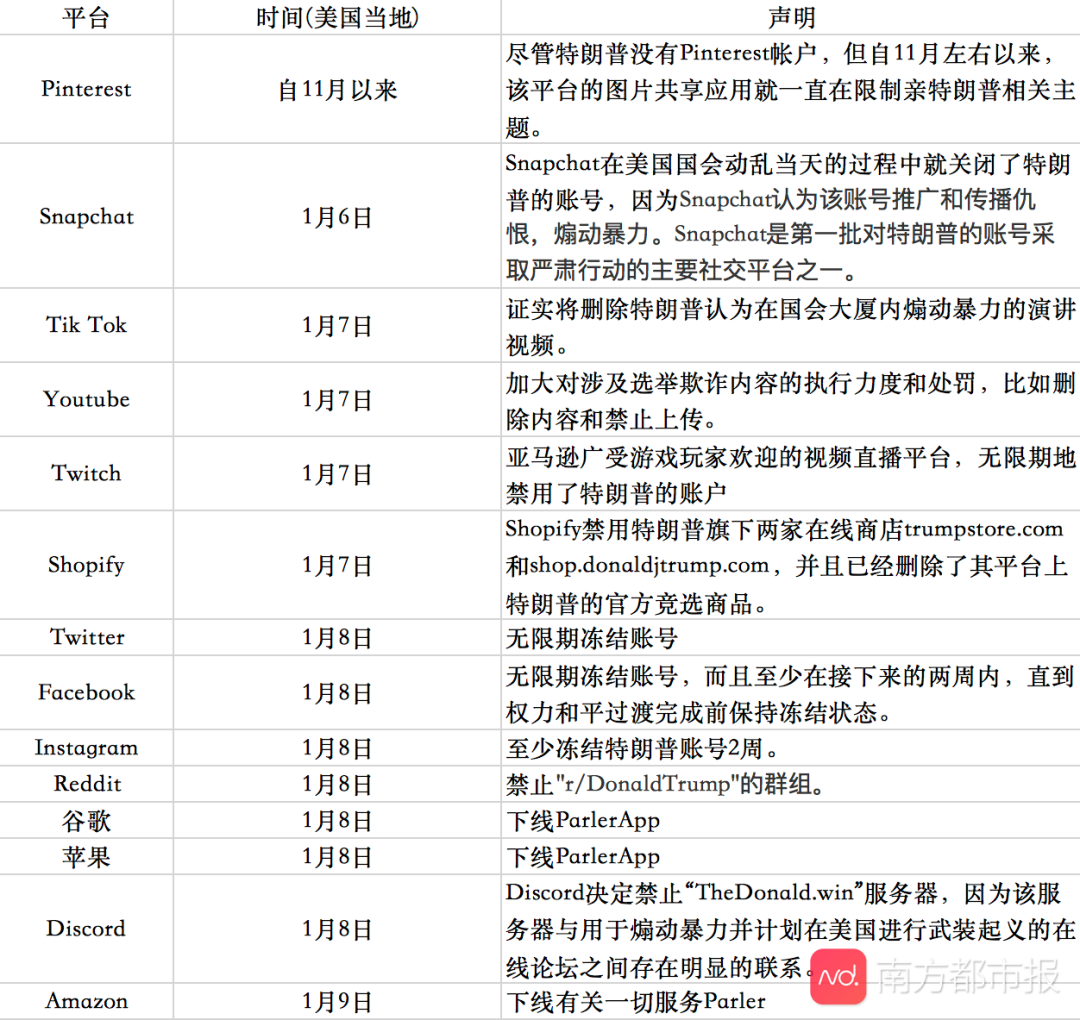Click the Pinterest statement text
Viewport: 1080px width, 1020px height.
tap(791, 90)
